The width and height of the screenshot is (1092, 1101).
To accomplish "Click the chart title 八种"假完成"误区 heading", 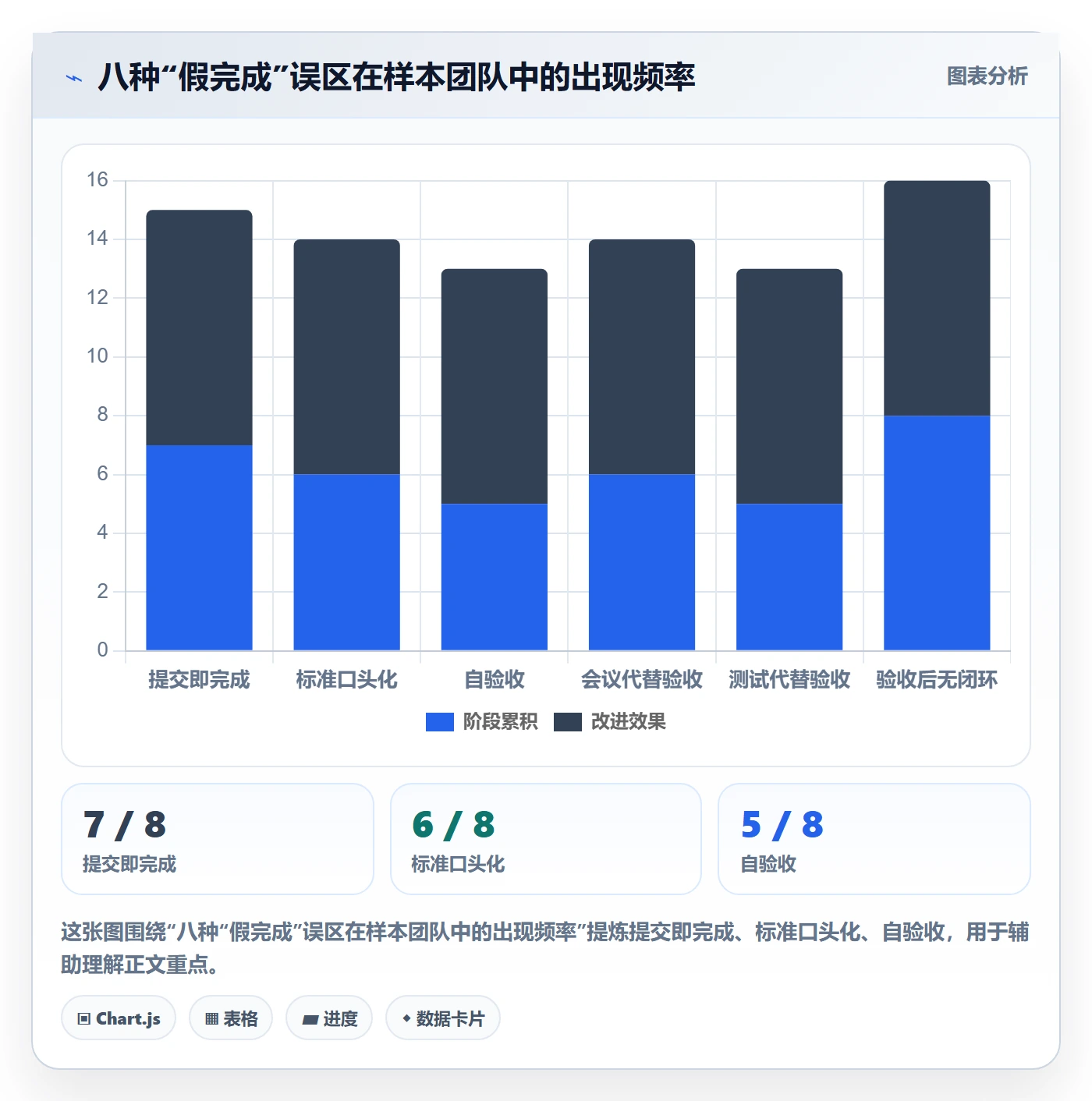I will (x=396, y=77).
